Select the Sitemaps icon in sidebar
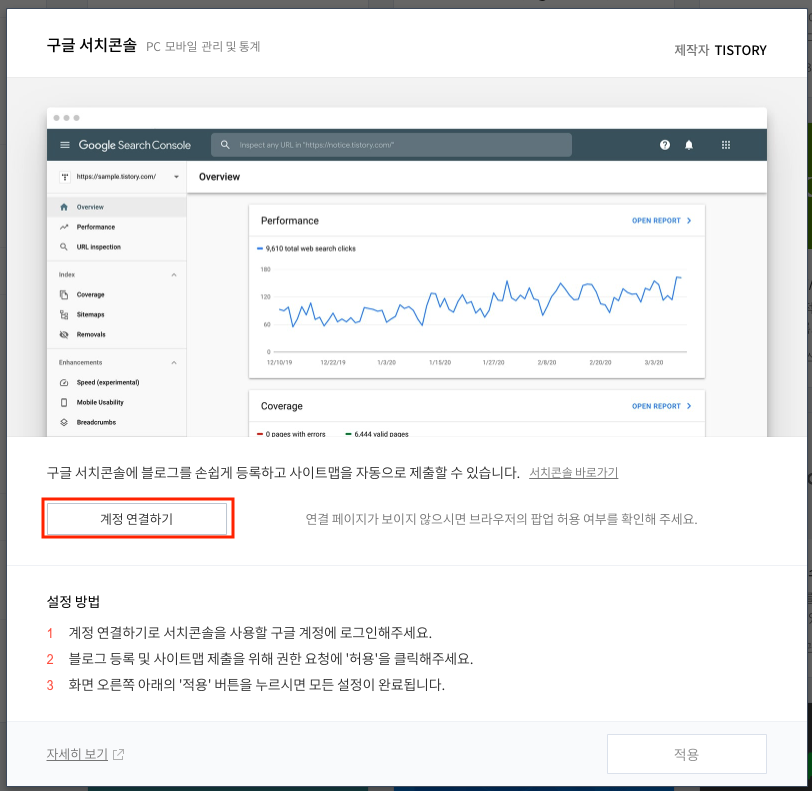This screenshot has height=791, width=812. [x=64, y=314]
